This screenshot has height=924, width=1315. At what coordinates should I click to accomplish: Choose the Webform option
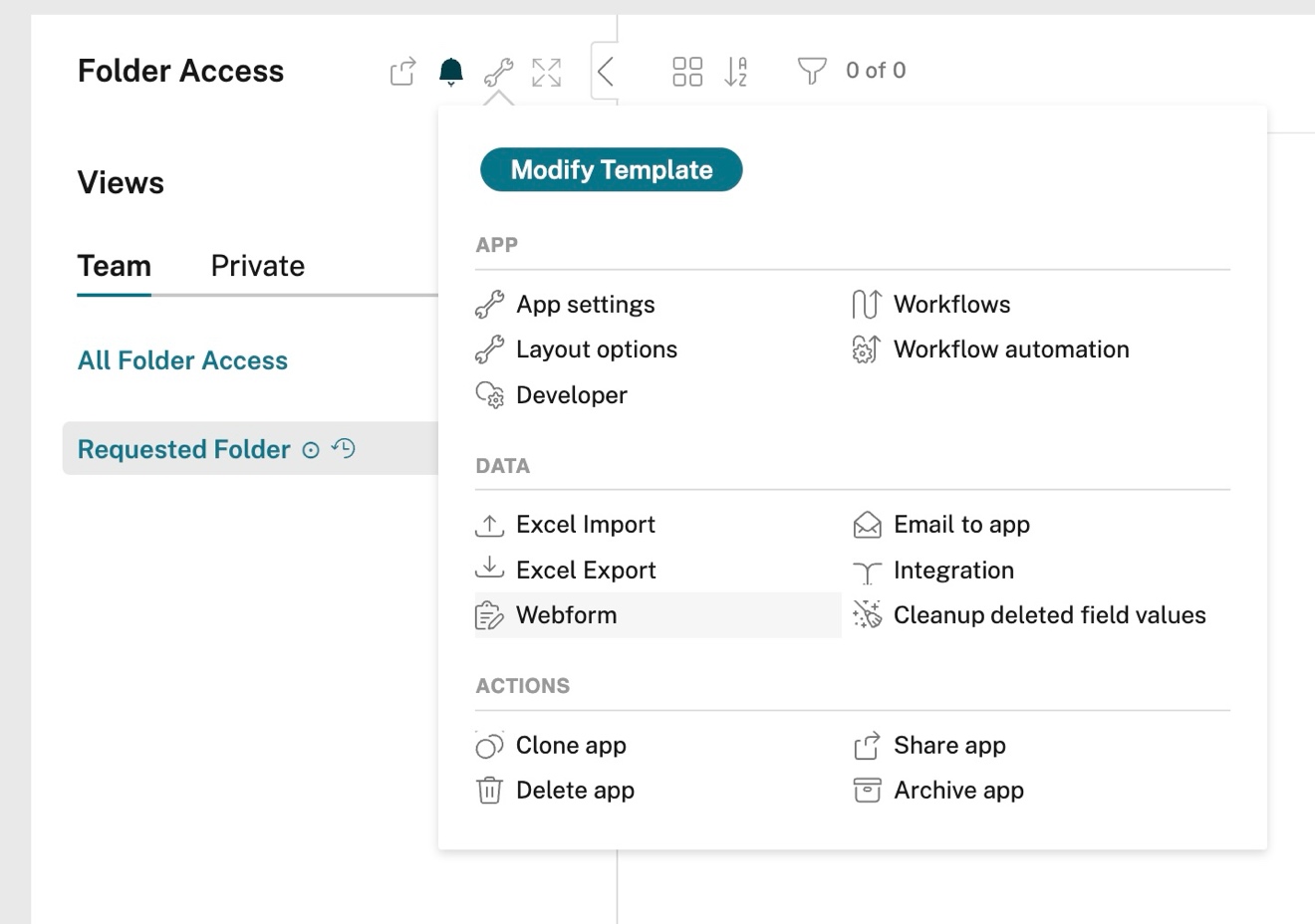(x=657, y=615)
